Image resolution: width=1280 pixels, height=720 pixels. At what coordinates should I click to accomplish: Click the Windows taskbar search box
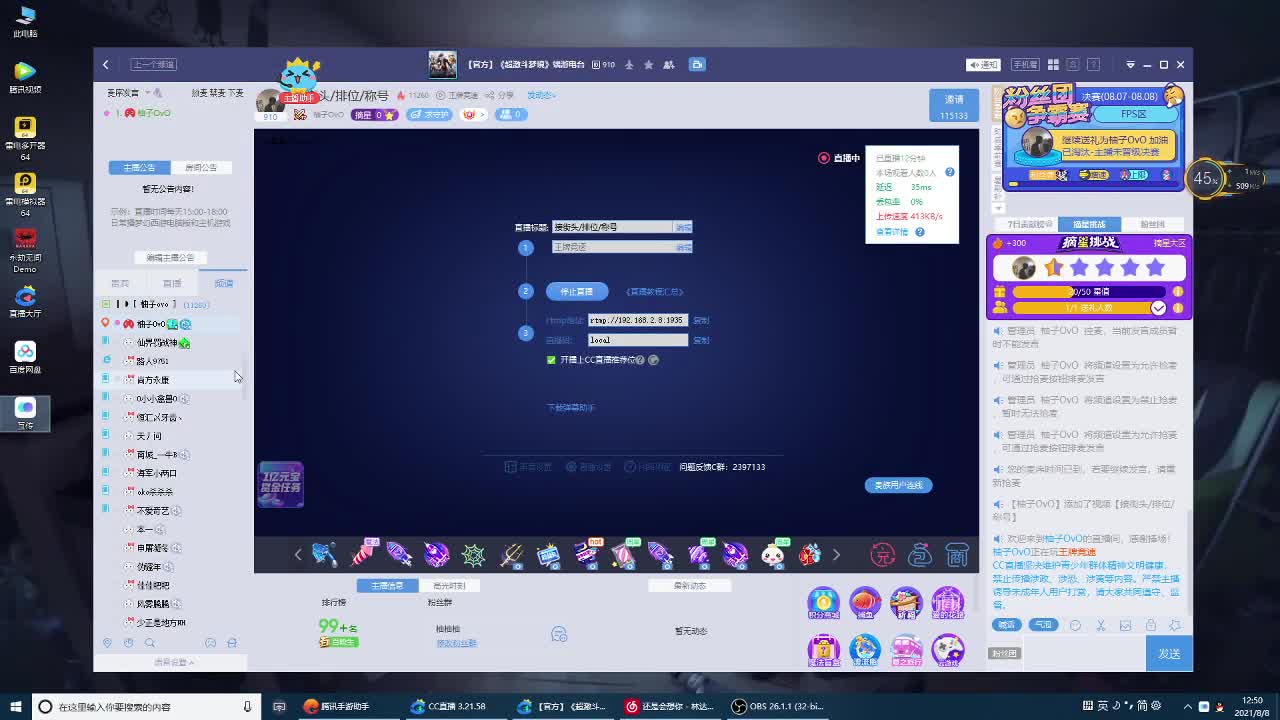148,706
